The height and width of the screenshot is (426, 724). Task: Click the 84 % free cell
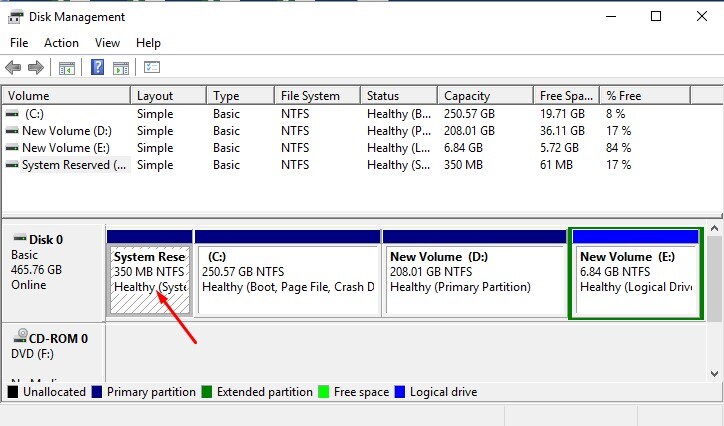click(x=619, y=148)
